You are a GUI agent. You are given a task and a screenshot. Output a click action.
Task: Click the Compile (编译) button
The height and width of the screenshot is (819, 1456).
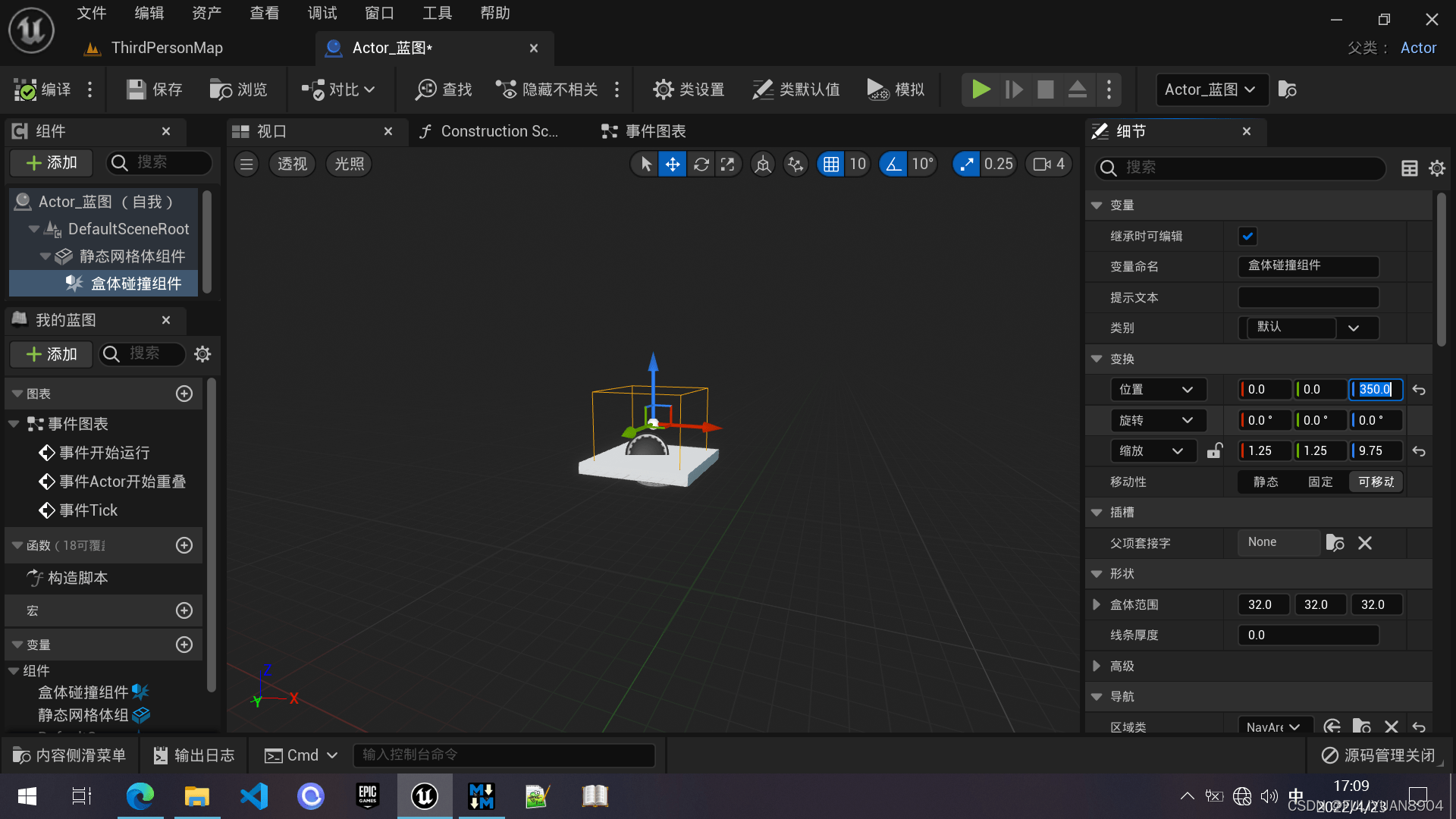pyautogui.click(x=42, y=89)
